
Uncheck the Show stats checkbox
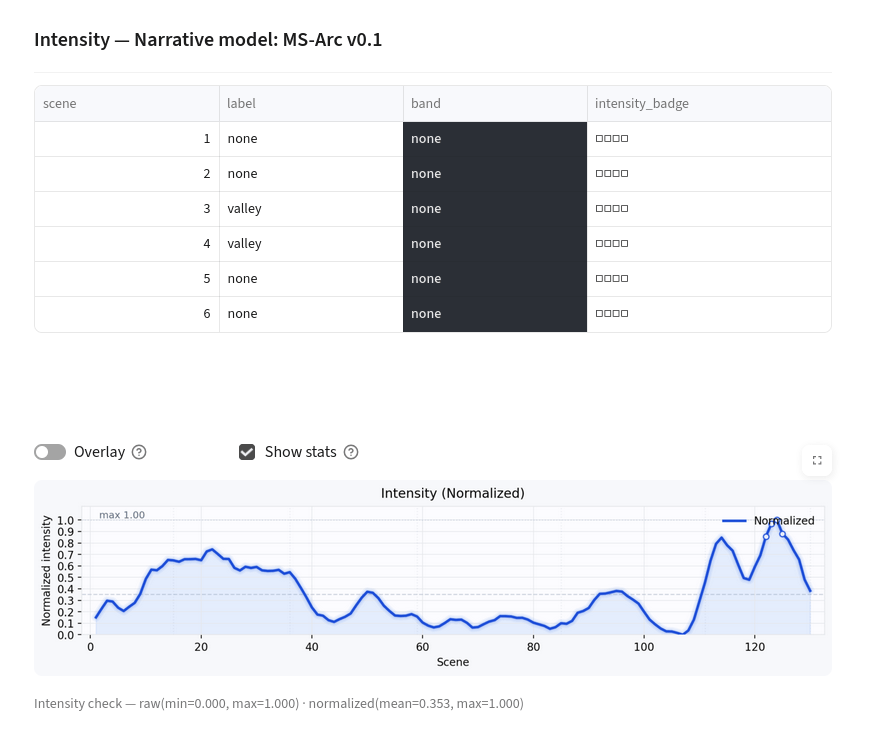(x=247, y=452)
